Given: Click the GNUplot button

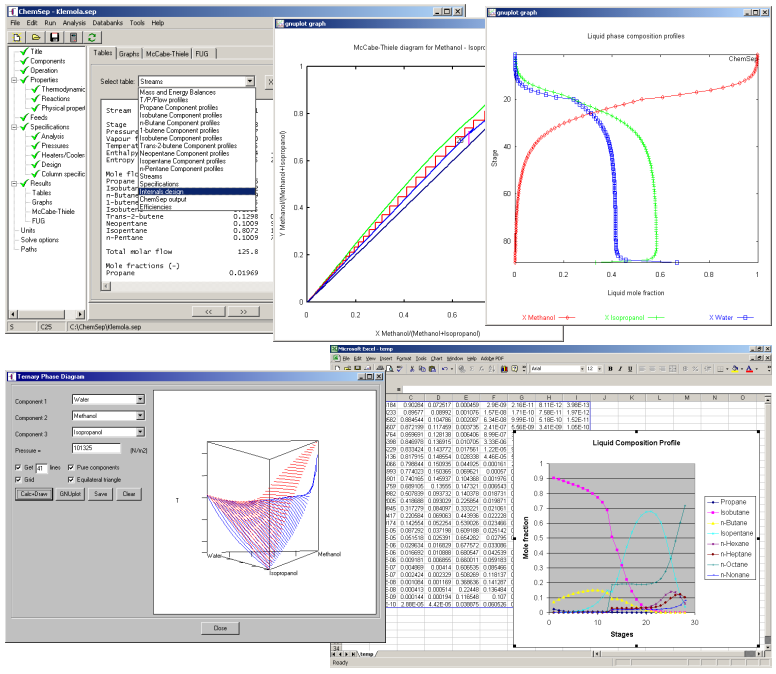Looking at the screenshot, I should tap(70, 494).
